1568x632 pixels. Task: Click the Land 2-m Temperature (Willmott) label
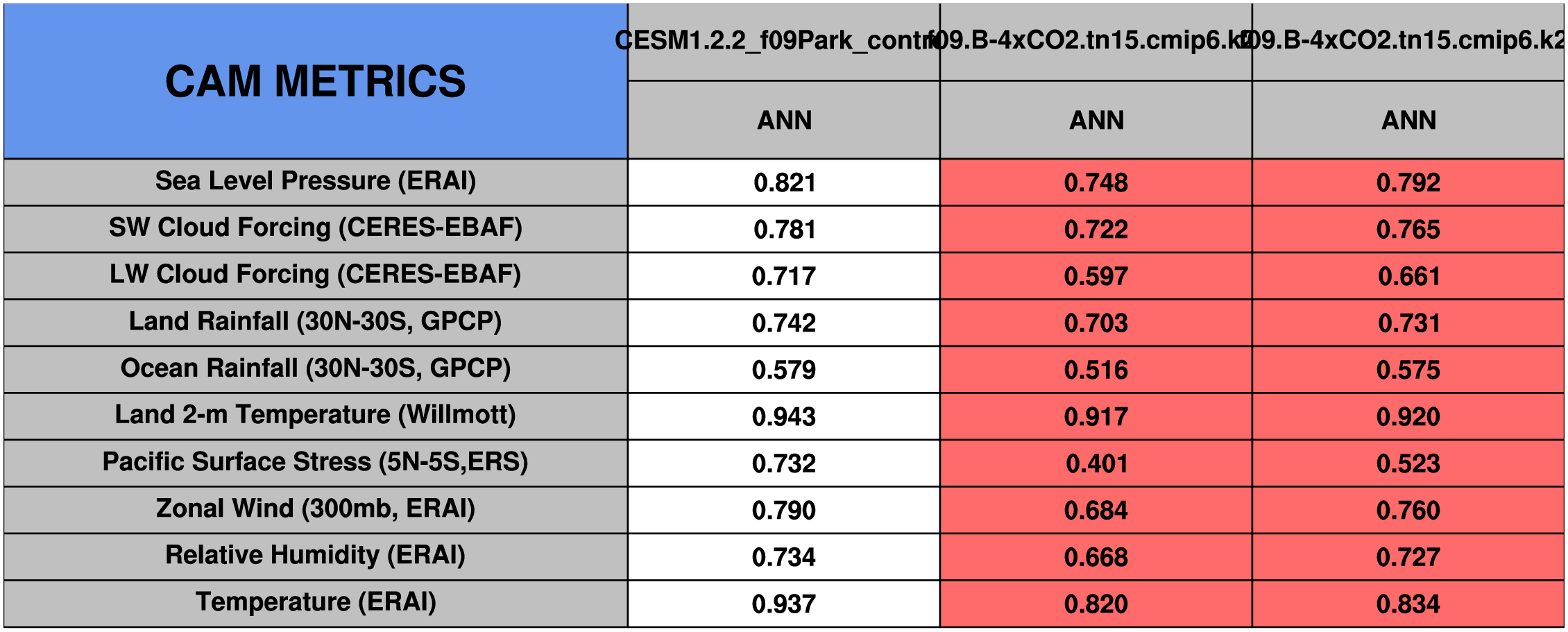pos(316,416)
